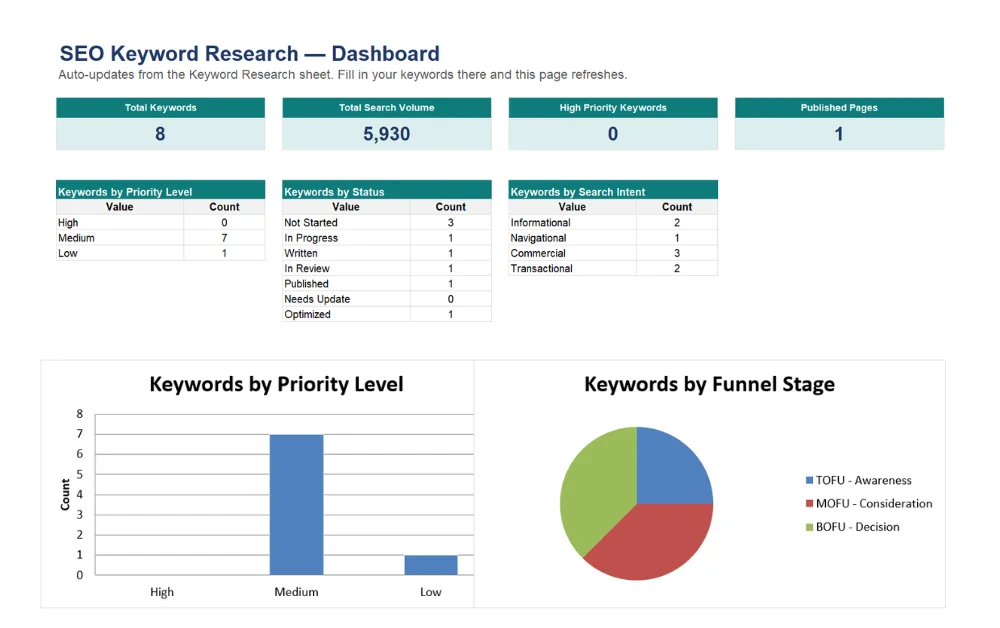Select the High Priority Keywords value 0
This screenshot has width=1000, height=628.
(x=613, y=134)
